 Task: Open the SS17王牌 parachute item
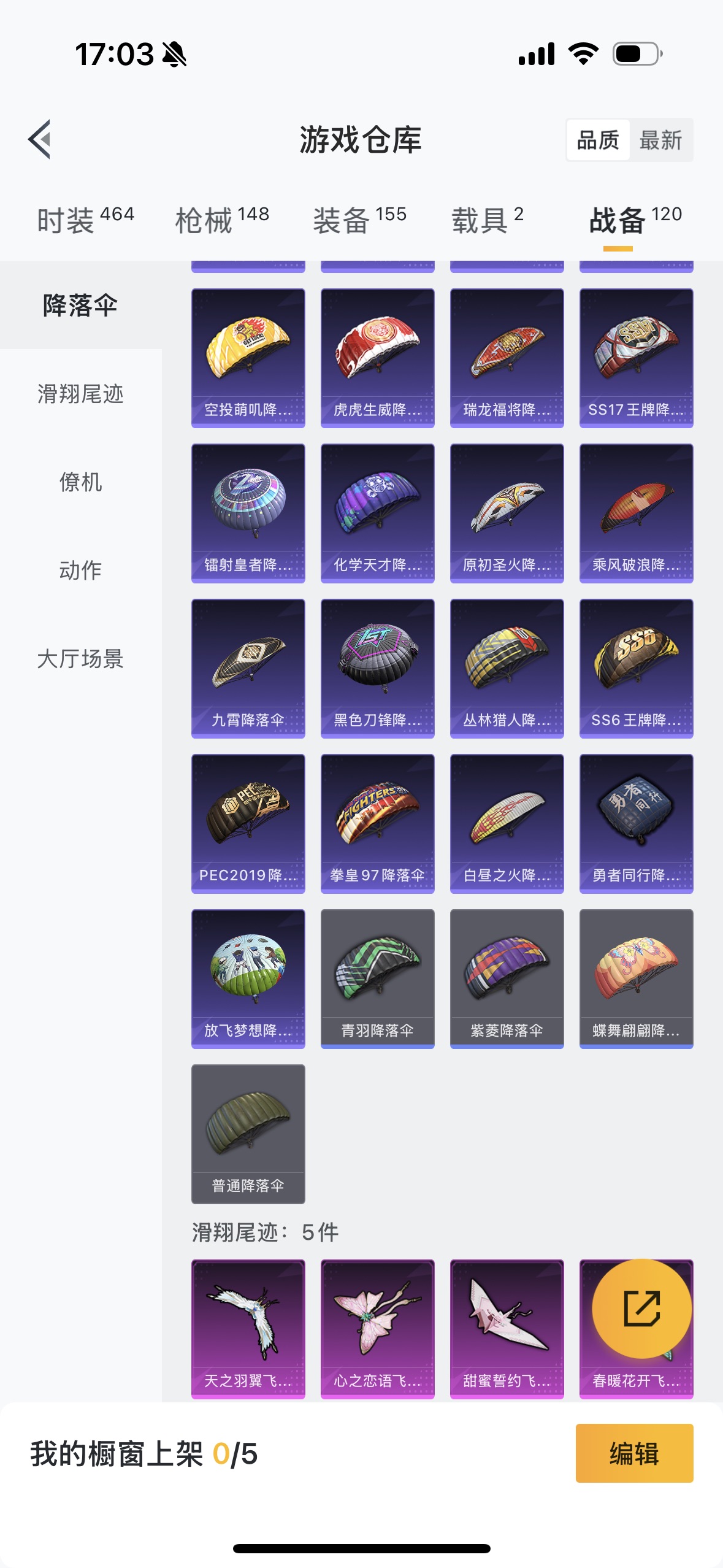pos(637,358)
